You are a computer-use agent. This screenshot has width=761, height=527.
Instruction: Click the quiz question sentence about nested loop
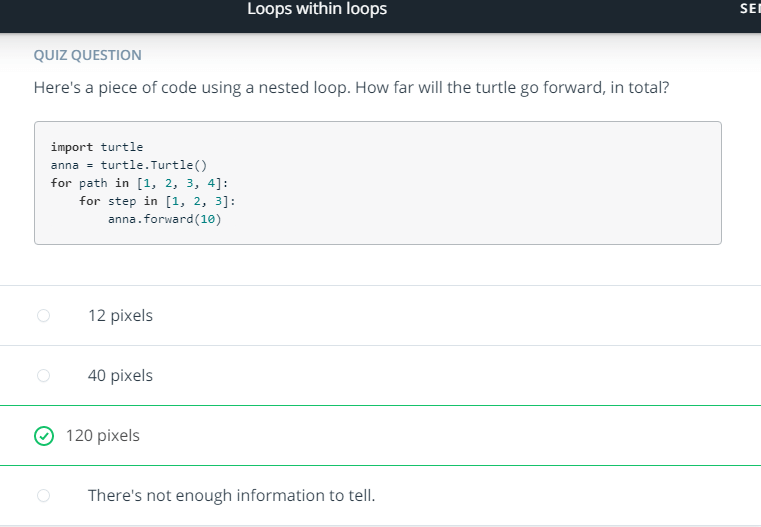coord(351,88)
